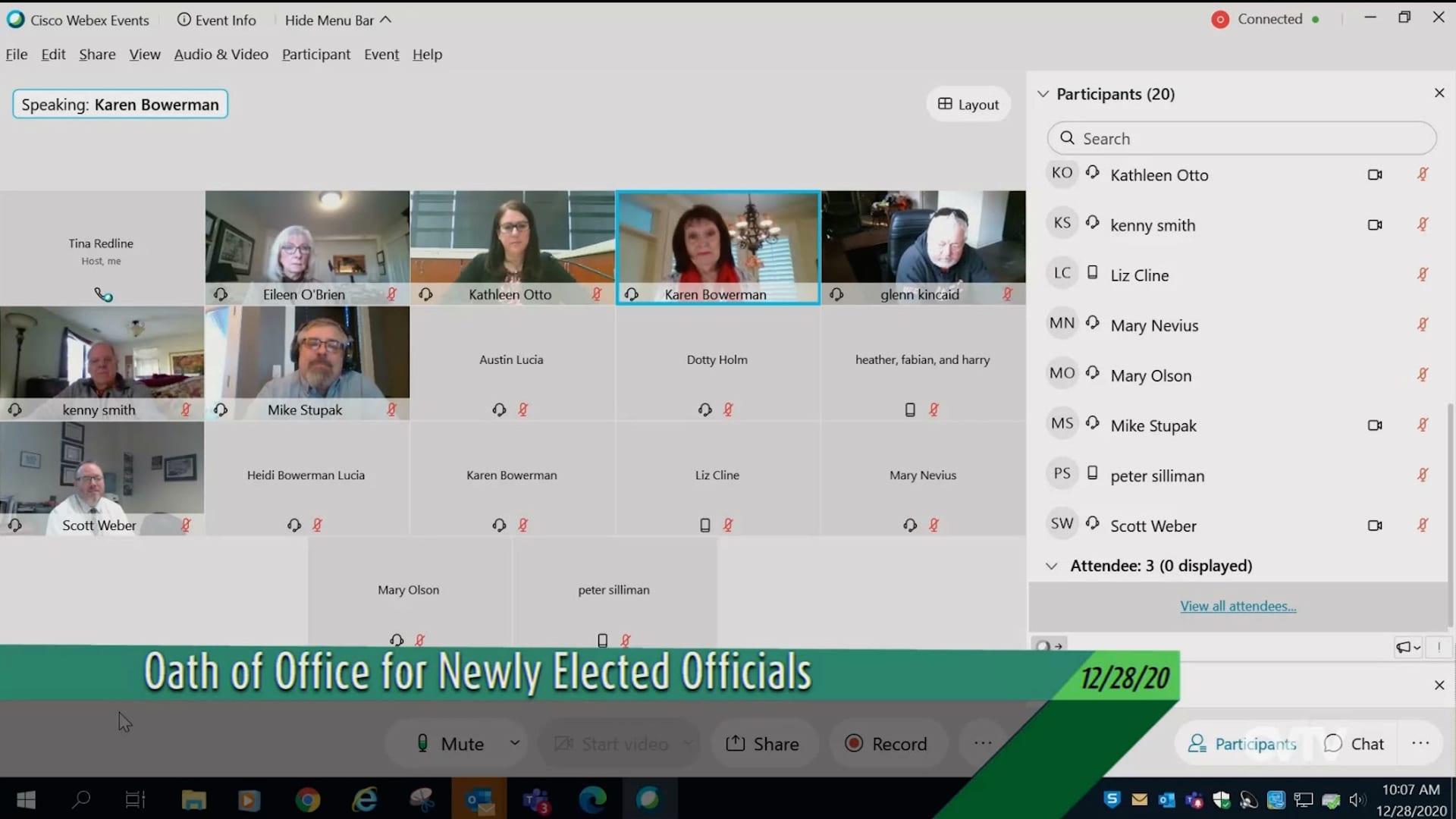Expand the Attendee: 3 section
Viewport: 1456px width, 819px height.
coord(1052,566)
